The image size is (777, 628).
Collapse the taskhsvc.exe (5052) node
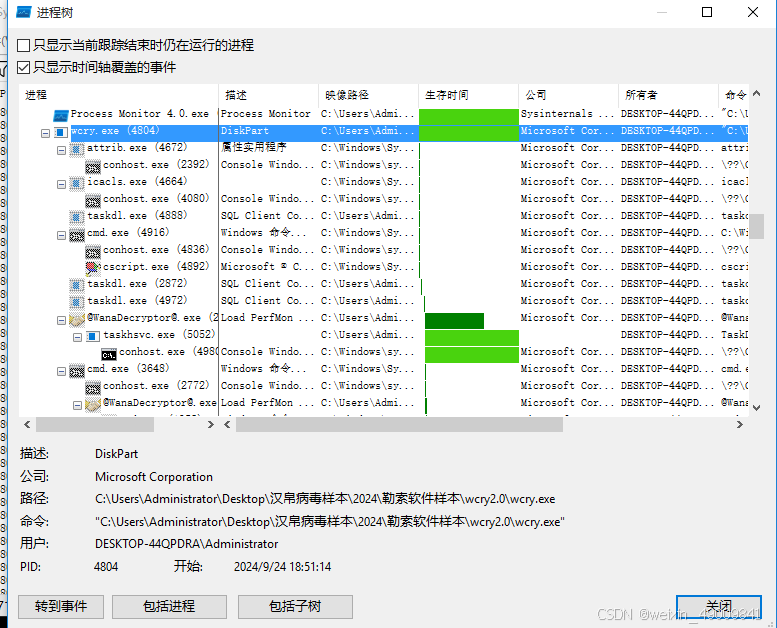(77, 337)
